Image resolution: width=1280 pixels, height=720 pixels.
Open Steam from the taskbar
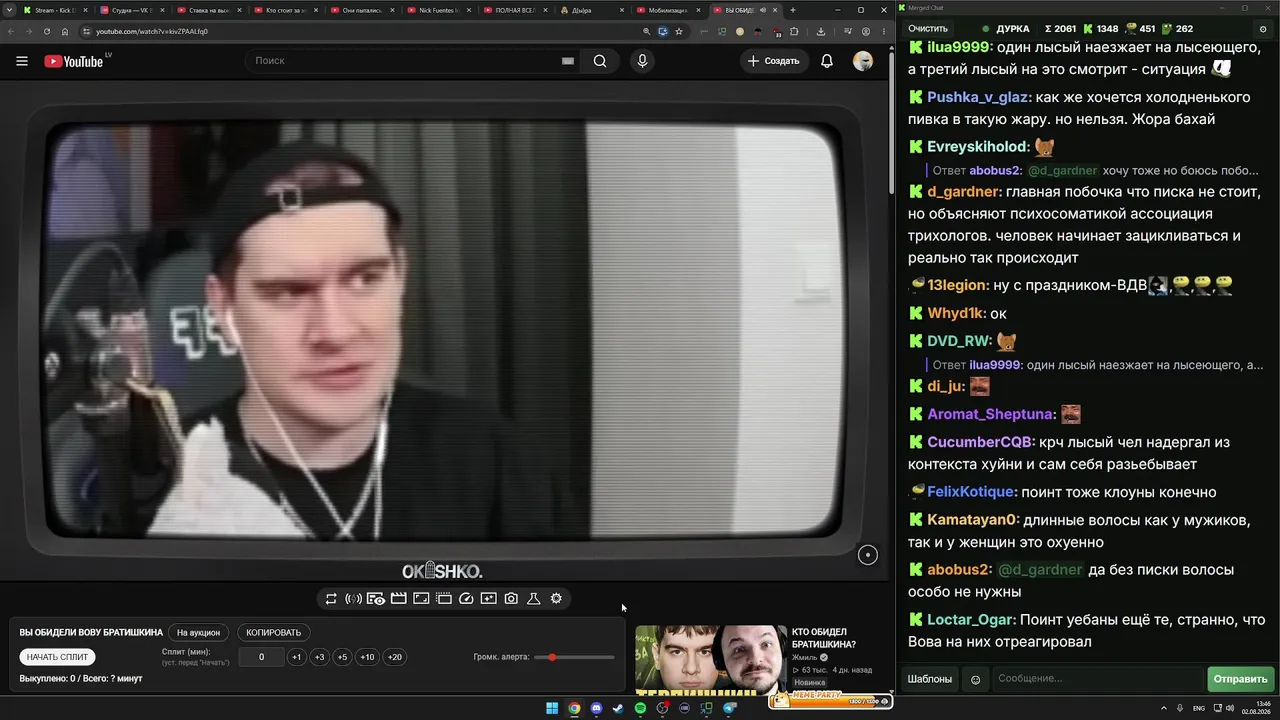[618, 709]
